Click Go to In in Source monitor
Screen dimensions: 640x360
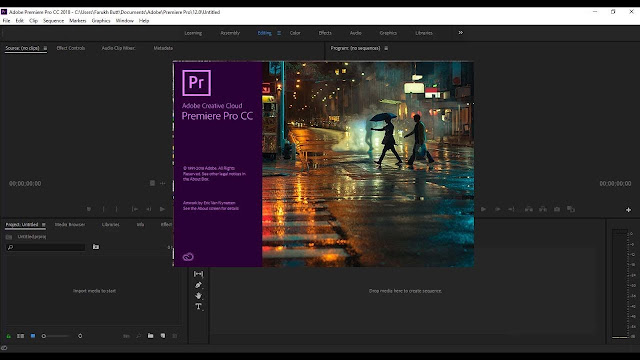pos(135,209)
